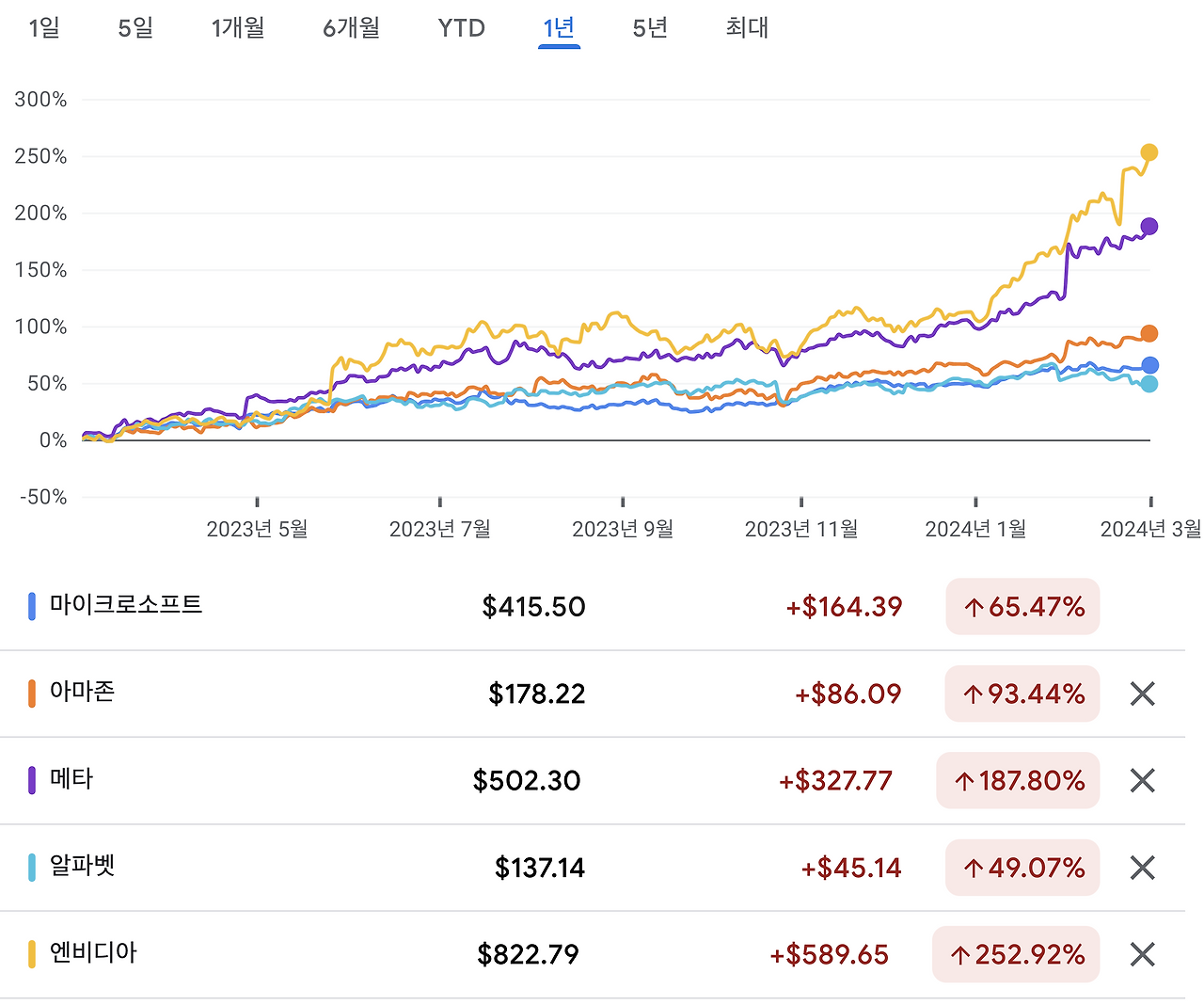This screenshot has width=1204, height=1005.
Task: Click the +$327.77 gain value
Action: click(835, 781)
